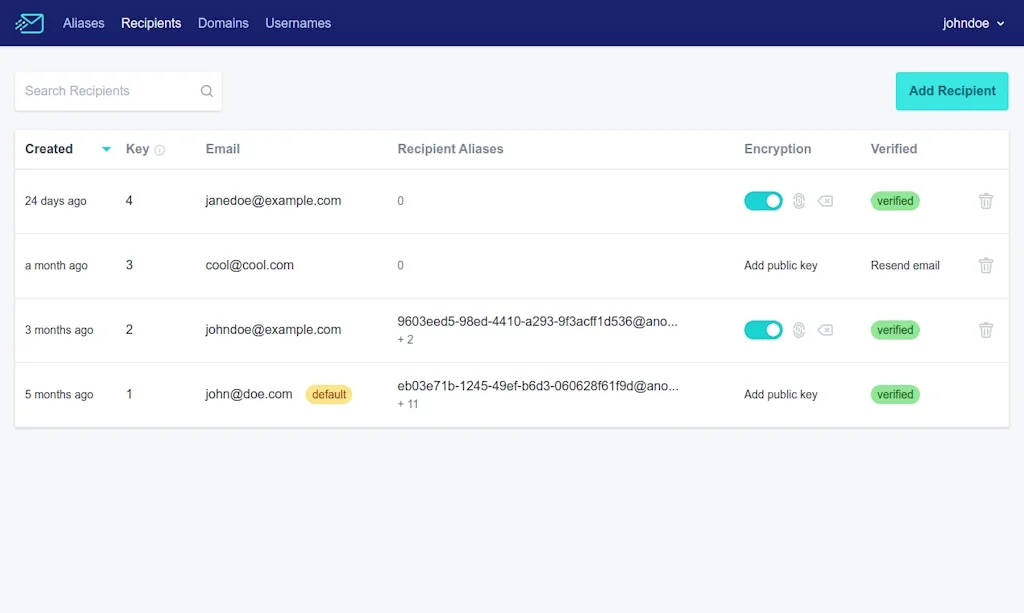Viewport: 1024px width, 613px height.
Task: Toggle encryption for janedoe@example.com
Action: click(763, 201)
